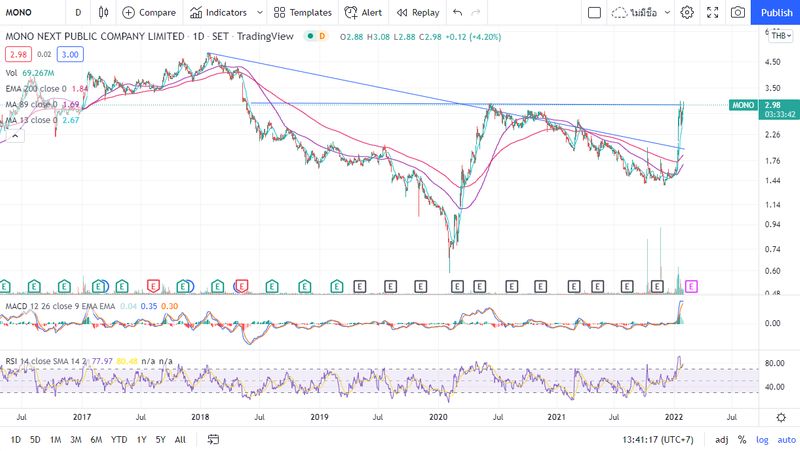Select the chart layout square icon

594,12
